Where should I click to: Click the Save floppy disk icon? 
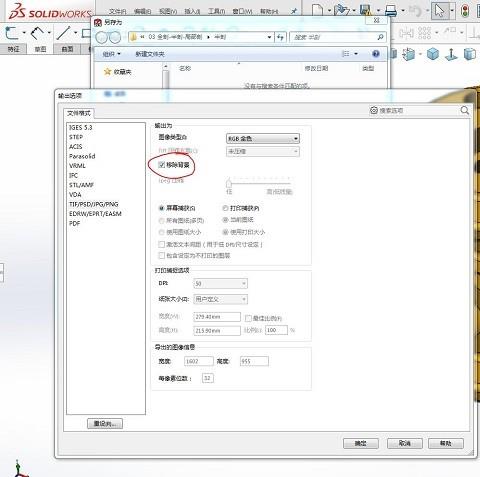pos(366,10)
